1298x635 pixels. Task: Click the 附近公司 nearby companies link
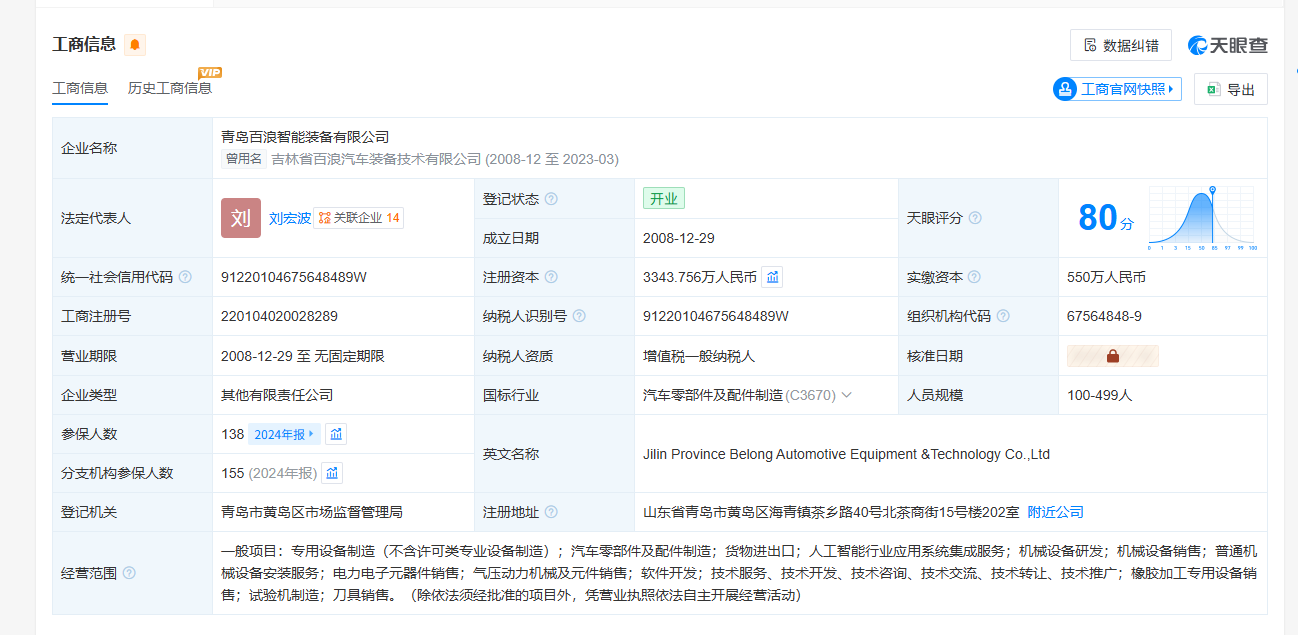(1055, 512)
